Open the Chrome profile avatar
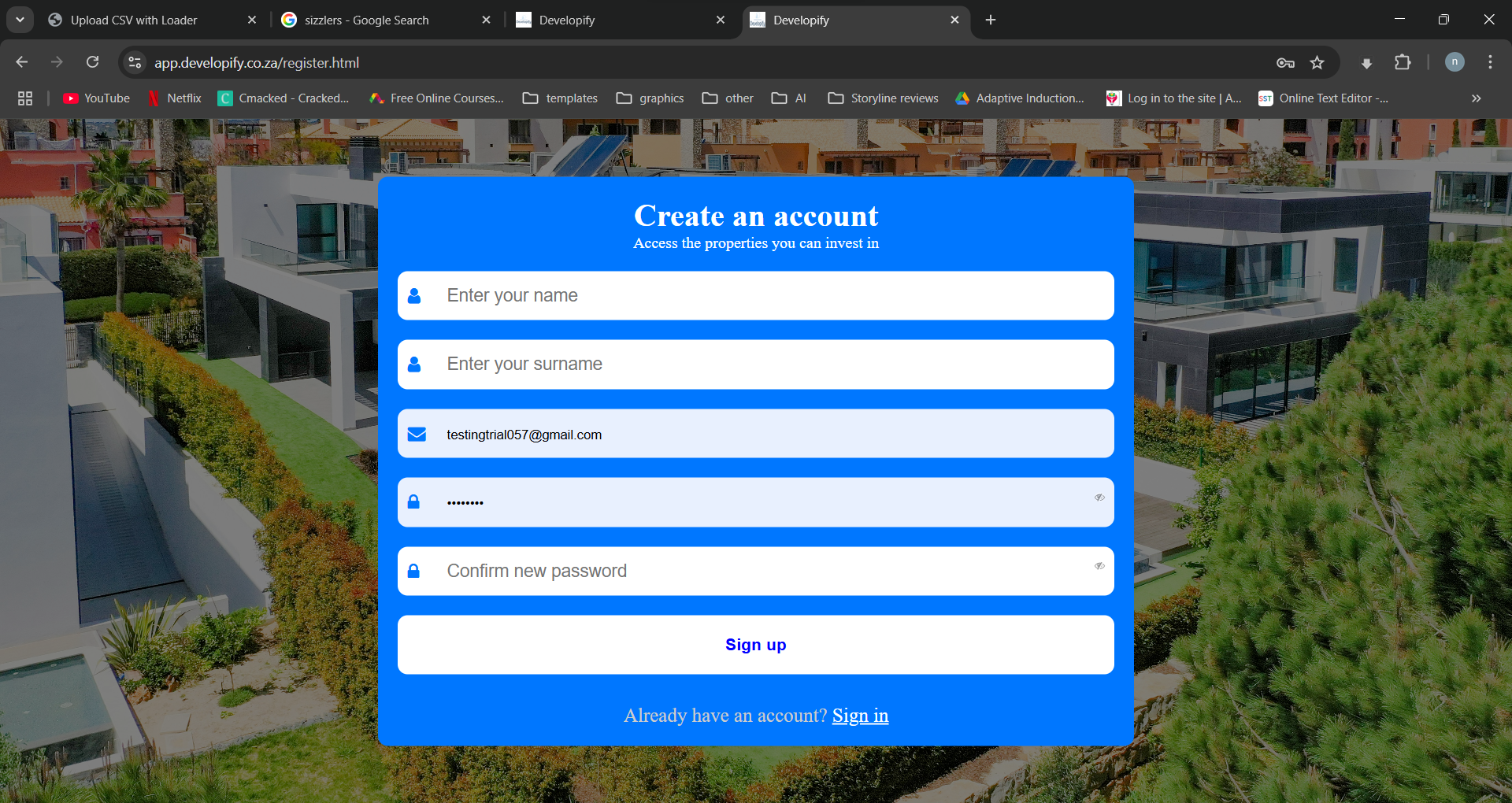 coord(1455,62)
